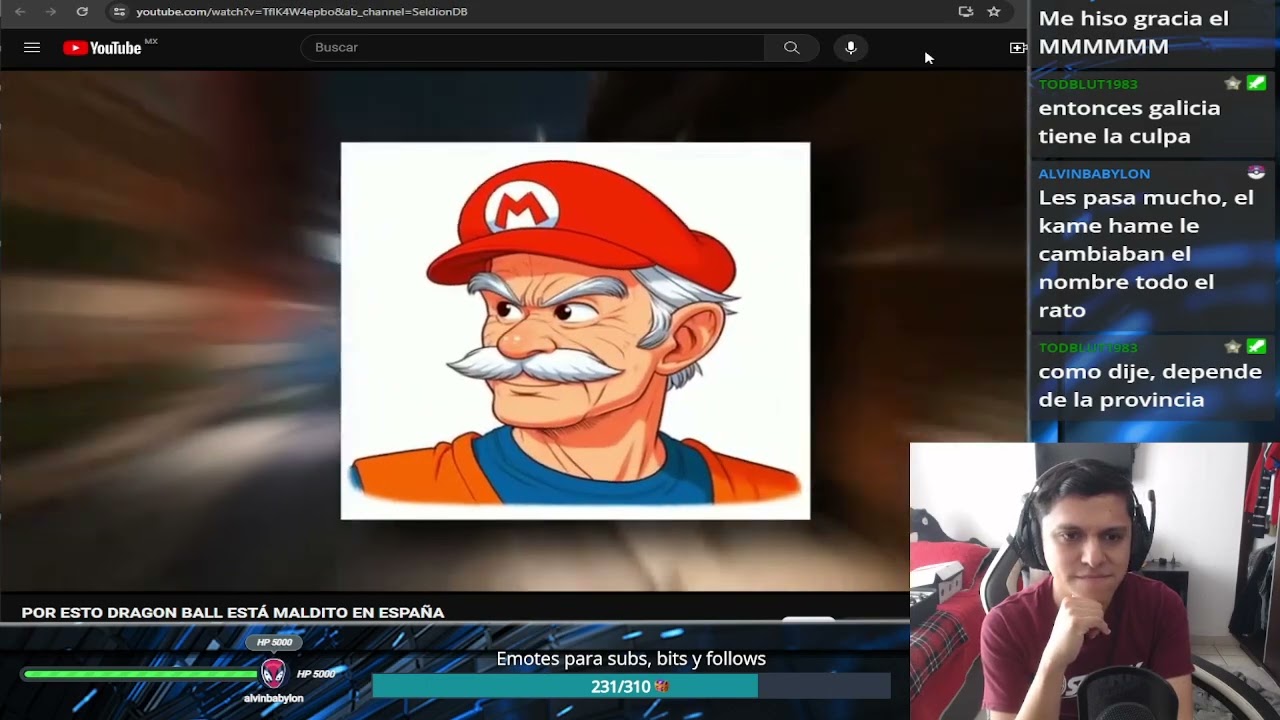This screenshot has width=1280, height=720.
Task: Open TODBLUT1983 username above 'como dije'
Action: 1088,347
